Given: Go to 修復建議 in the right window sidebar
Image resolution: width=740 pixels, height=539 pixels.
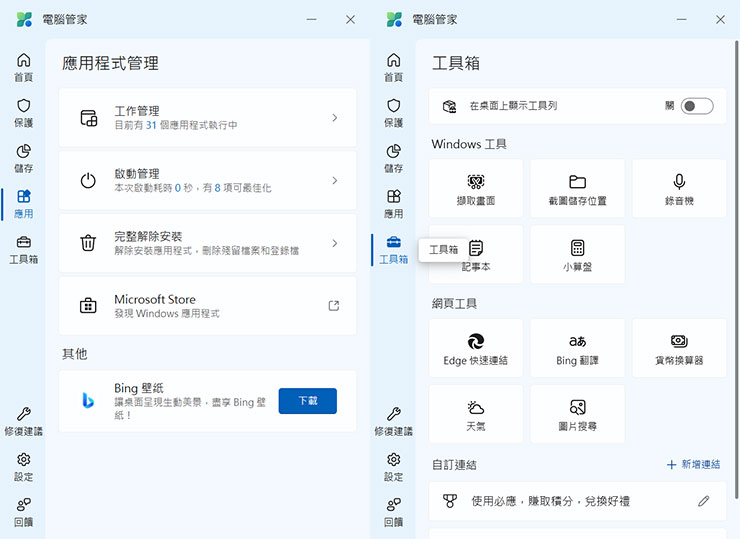Looking at the screenshot, I should [394, 421].
